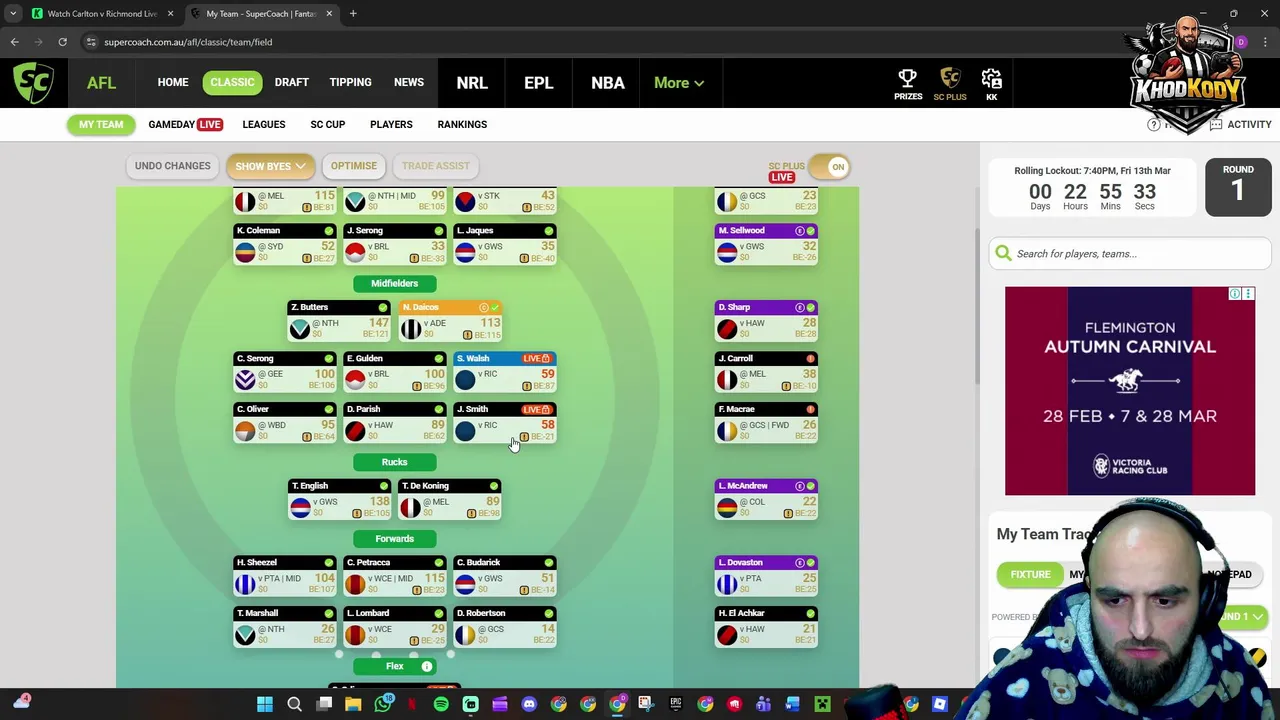The height and width of the screenshot is (720, 1280).
Task: Click J. Carroll orange warning status icon
Action: click(x=810, y=358)
